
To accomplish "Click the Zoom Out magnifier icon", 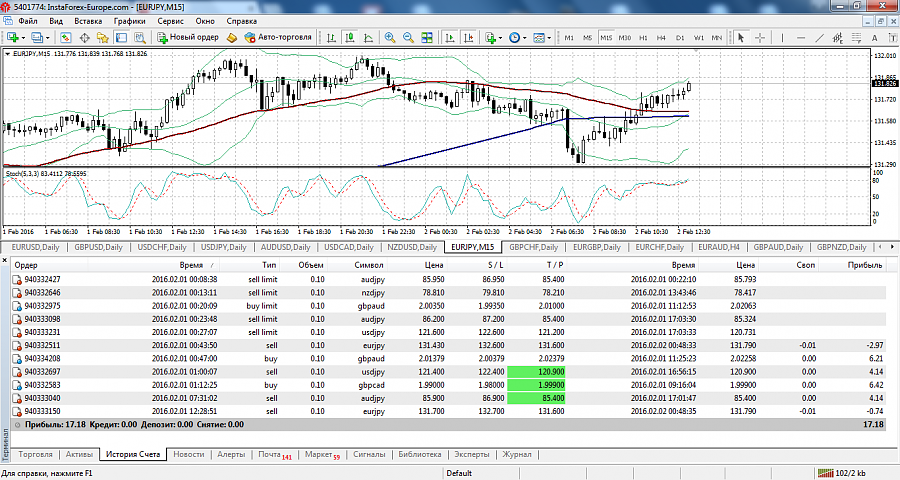I will (x=408, y=37).
